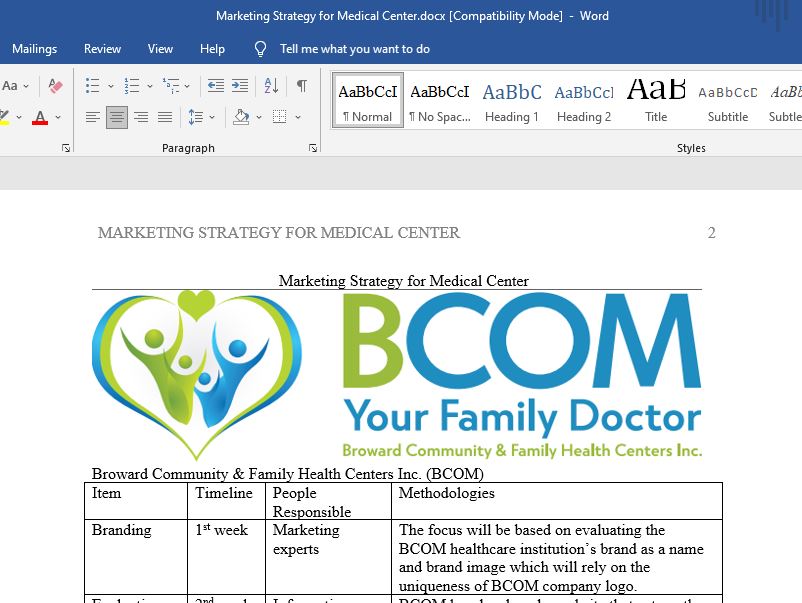Apply borders to the paragraph
This screenshot has width=802, height=603.
pyautogui.click(x=279, y=117)
